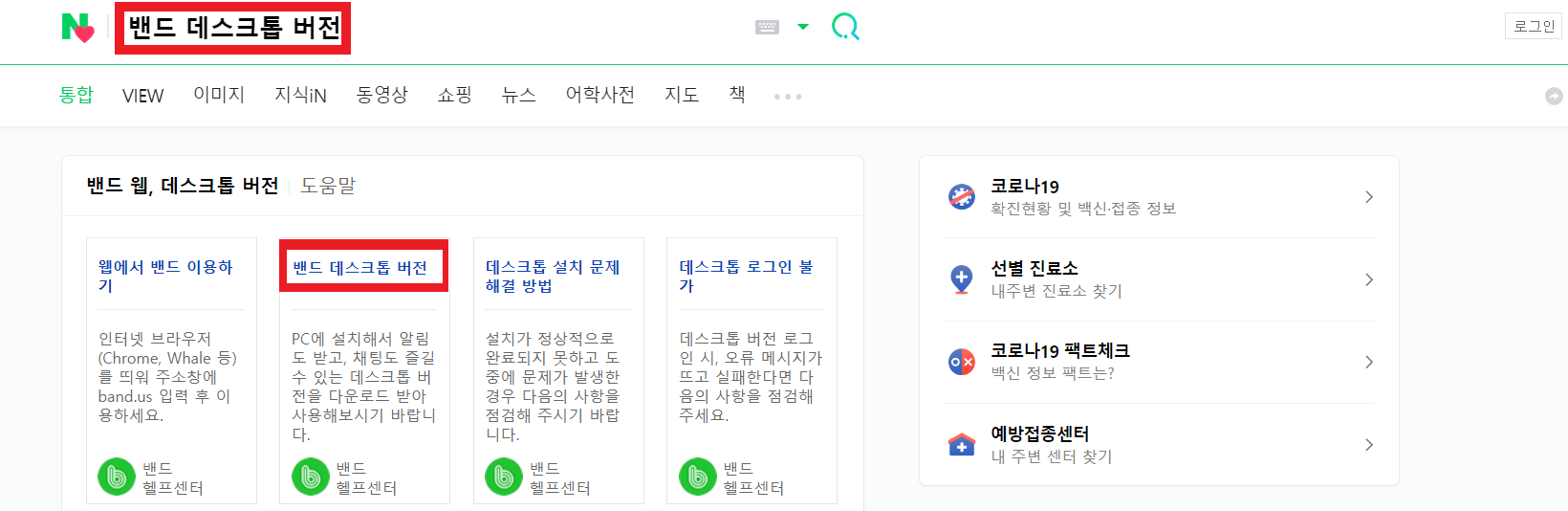The image size is (1568, 511).
Task: Open the 어학사전 tab
Action: 599,95
